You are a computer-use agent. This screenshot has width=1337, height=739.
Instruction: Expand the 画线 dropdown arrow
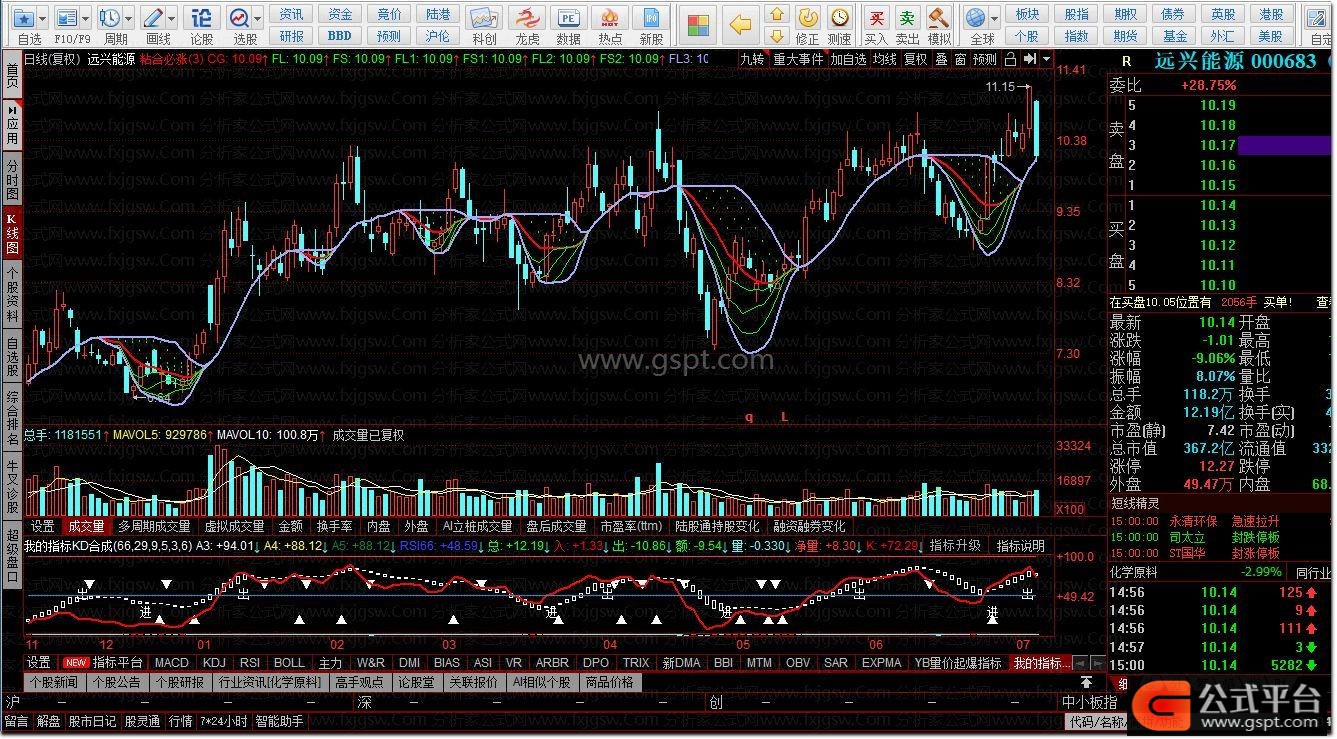pyautogui.click(x=173, y=18)
